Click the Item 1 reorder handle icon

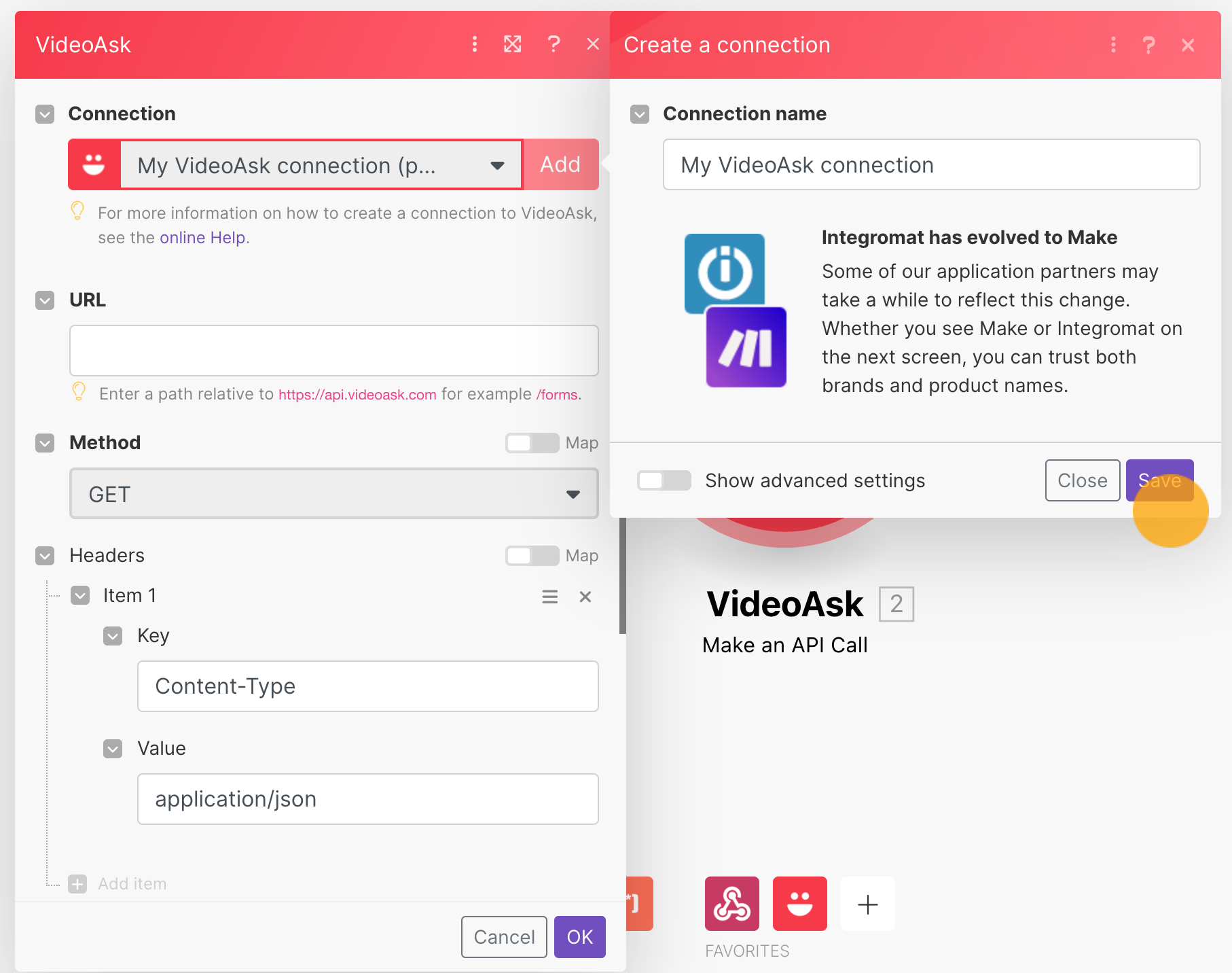550,597
